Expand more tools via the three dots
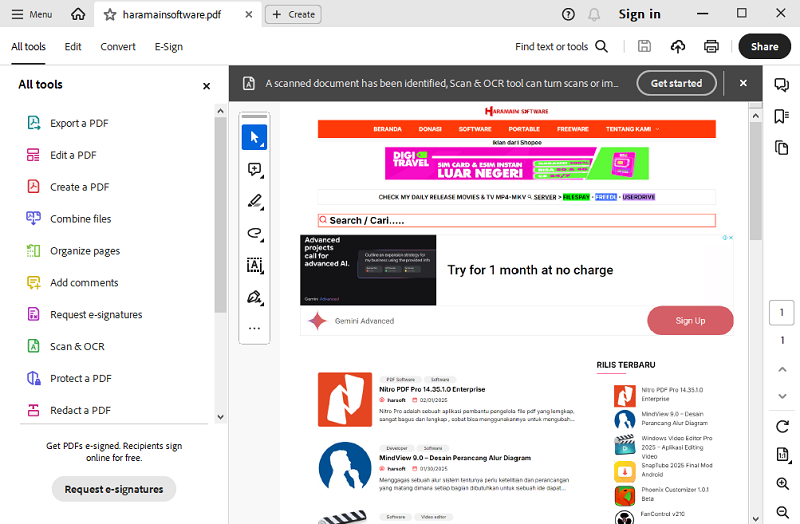 (x=254, y=328)
